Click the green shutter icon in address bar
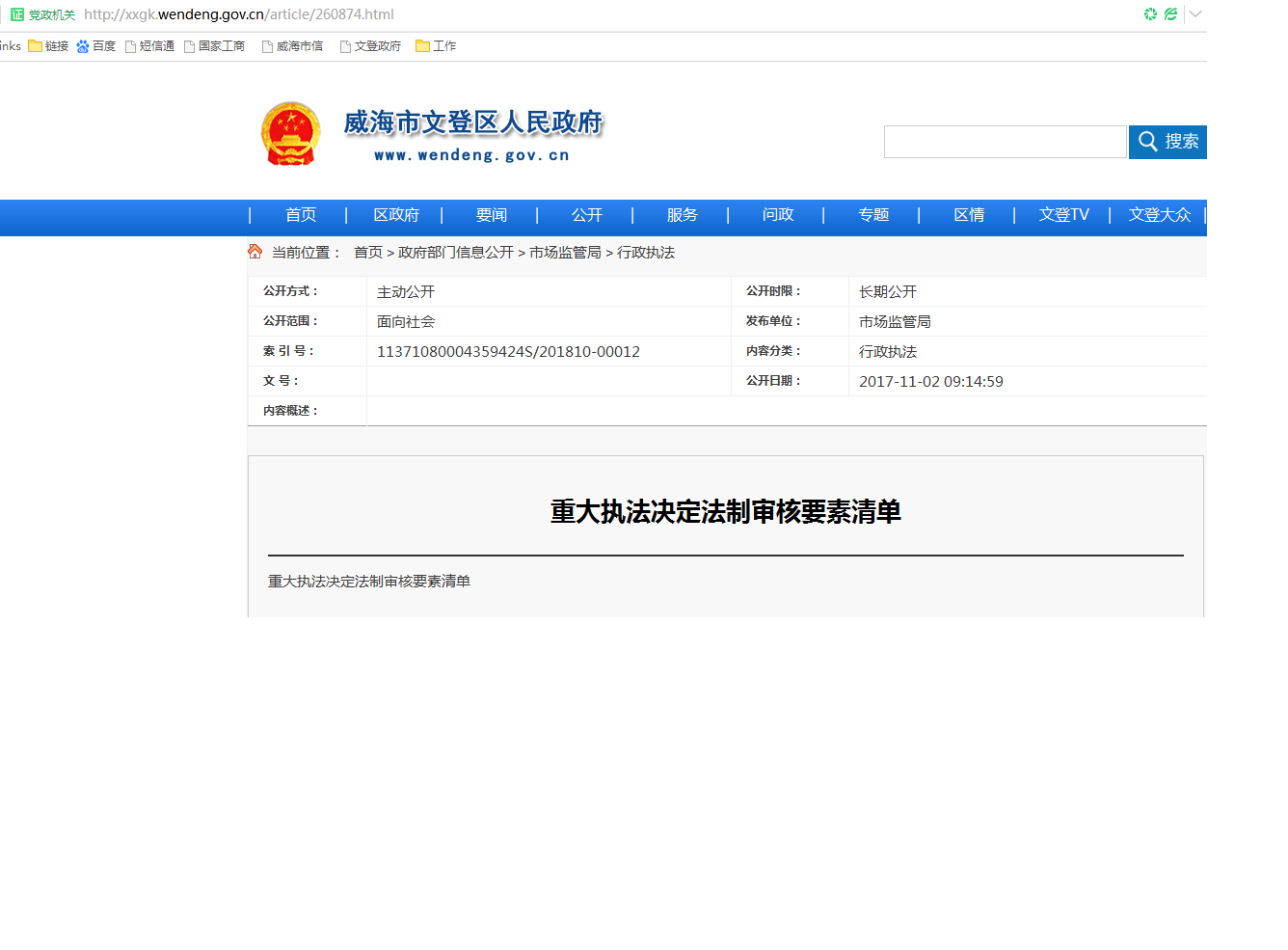 1150,14
